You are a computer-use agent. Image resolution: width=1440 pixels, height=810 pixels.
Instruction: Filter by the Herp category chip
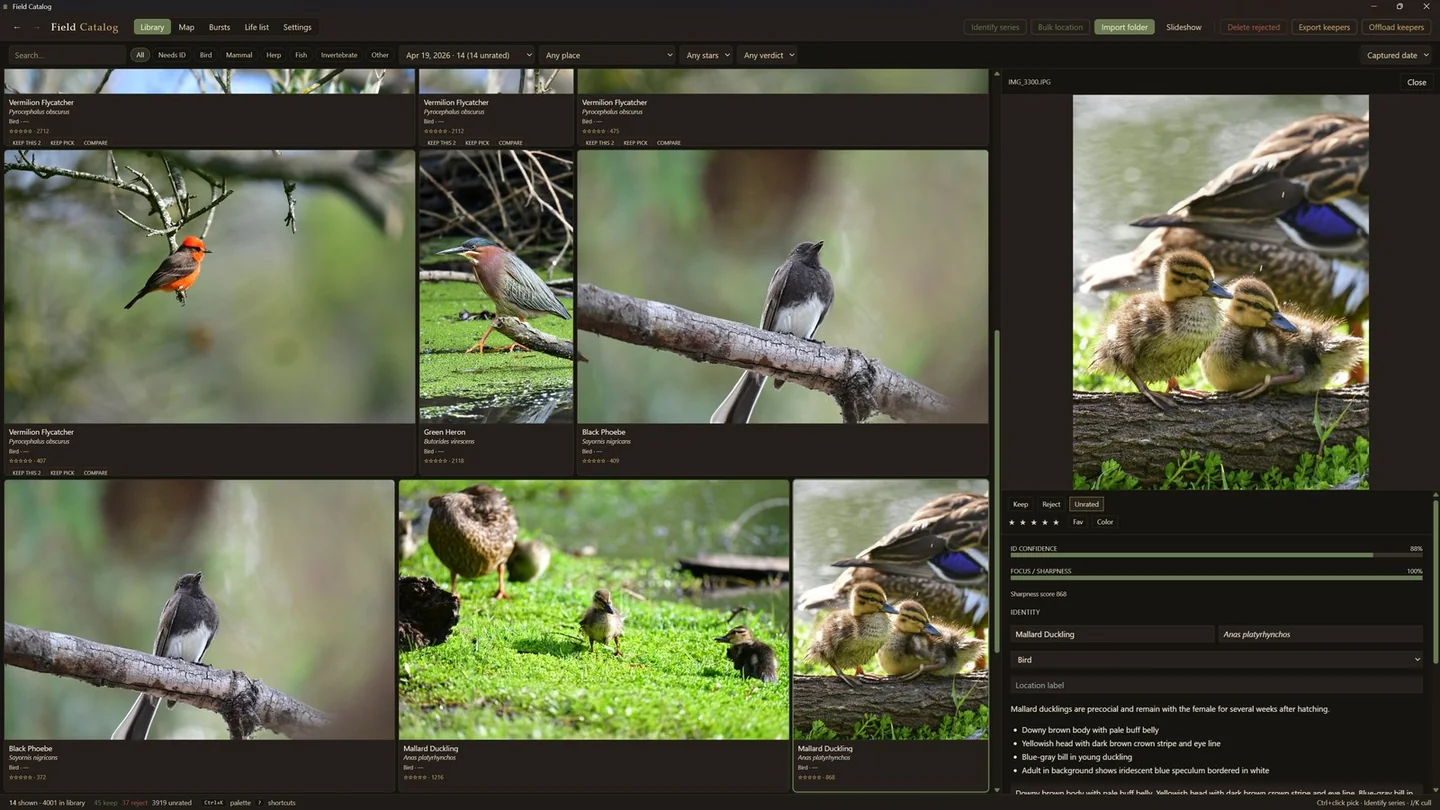274,55
